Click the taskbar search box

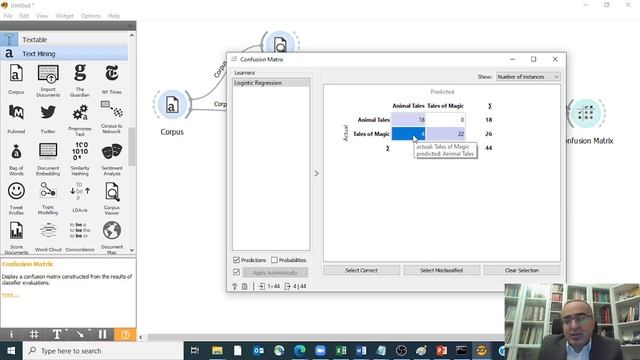pyautogui.click(x=103, y=351)
